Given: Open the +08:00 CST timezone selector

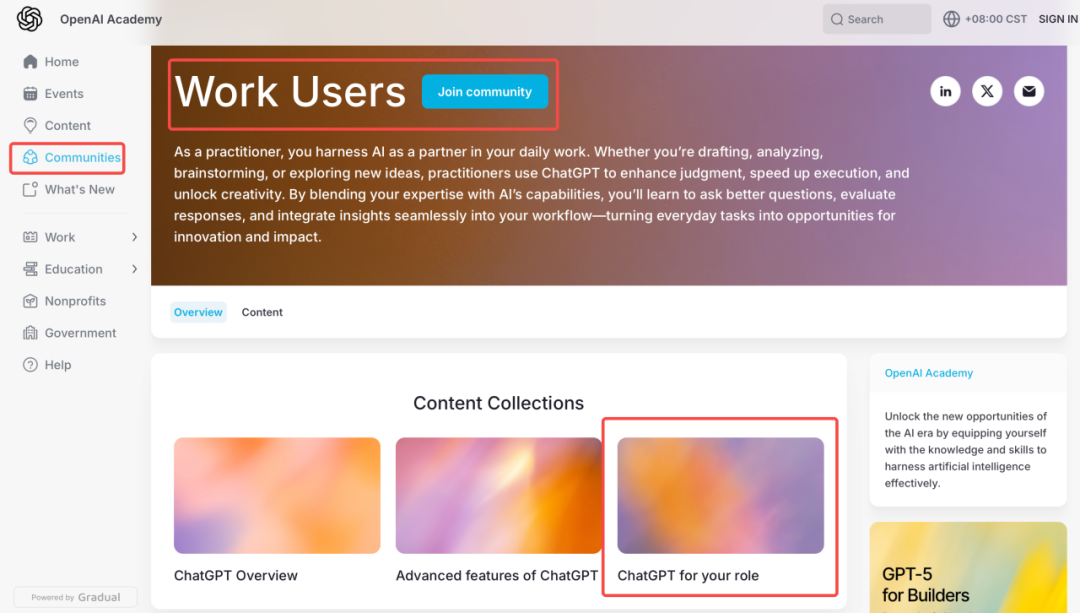Looking at the screenshot, I should click(985, 19).
